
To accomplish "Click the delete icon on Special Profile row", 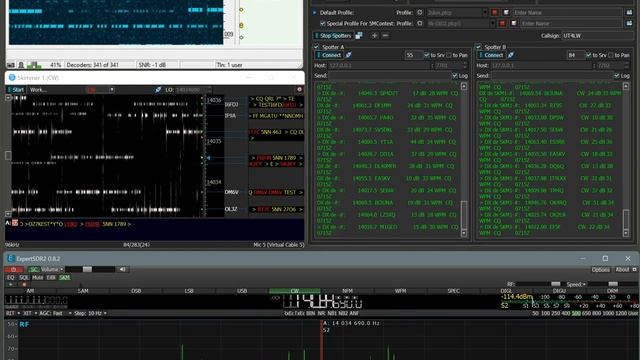I will click(502, 24).
